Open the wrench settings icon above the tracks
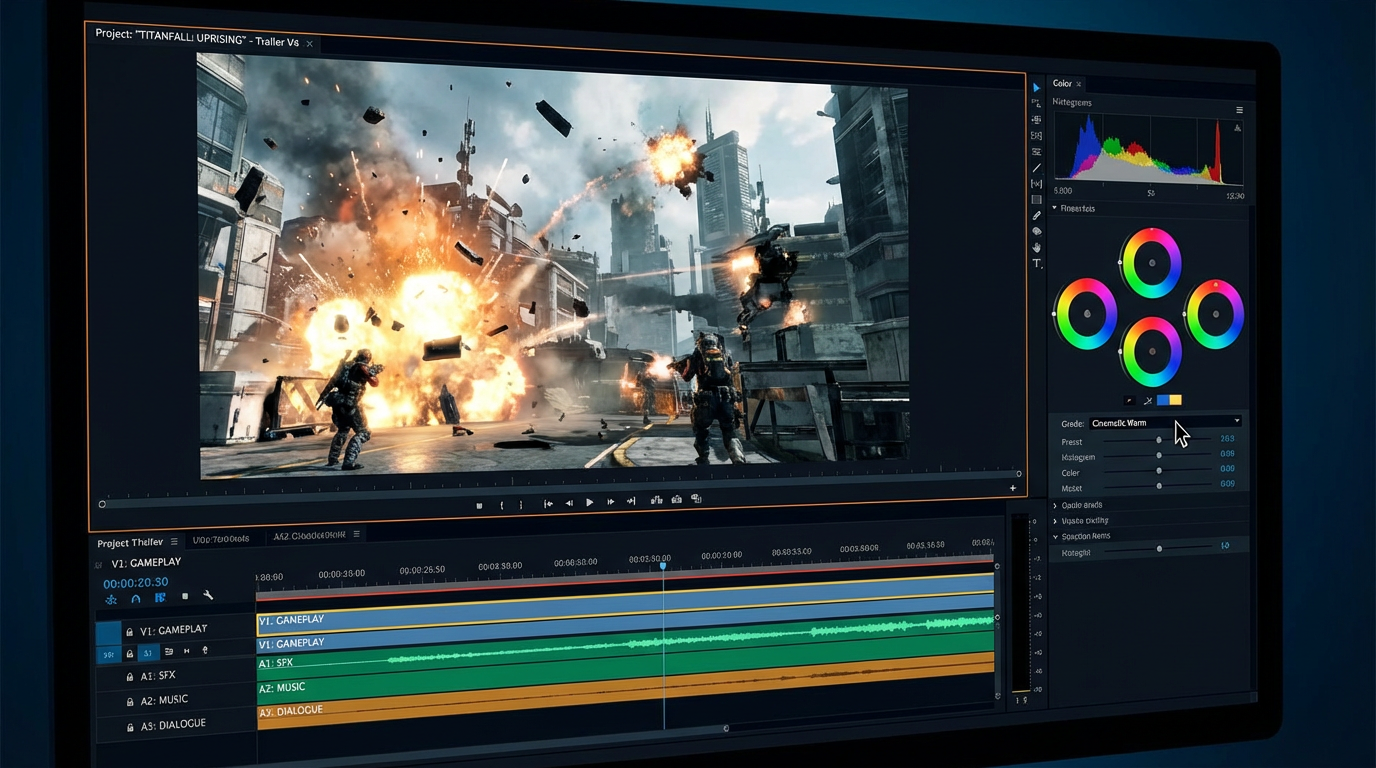The width and height of the screenshot is (1376, 768). [207, 596]
